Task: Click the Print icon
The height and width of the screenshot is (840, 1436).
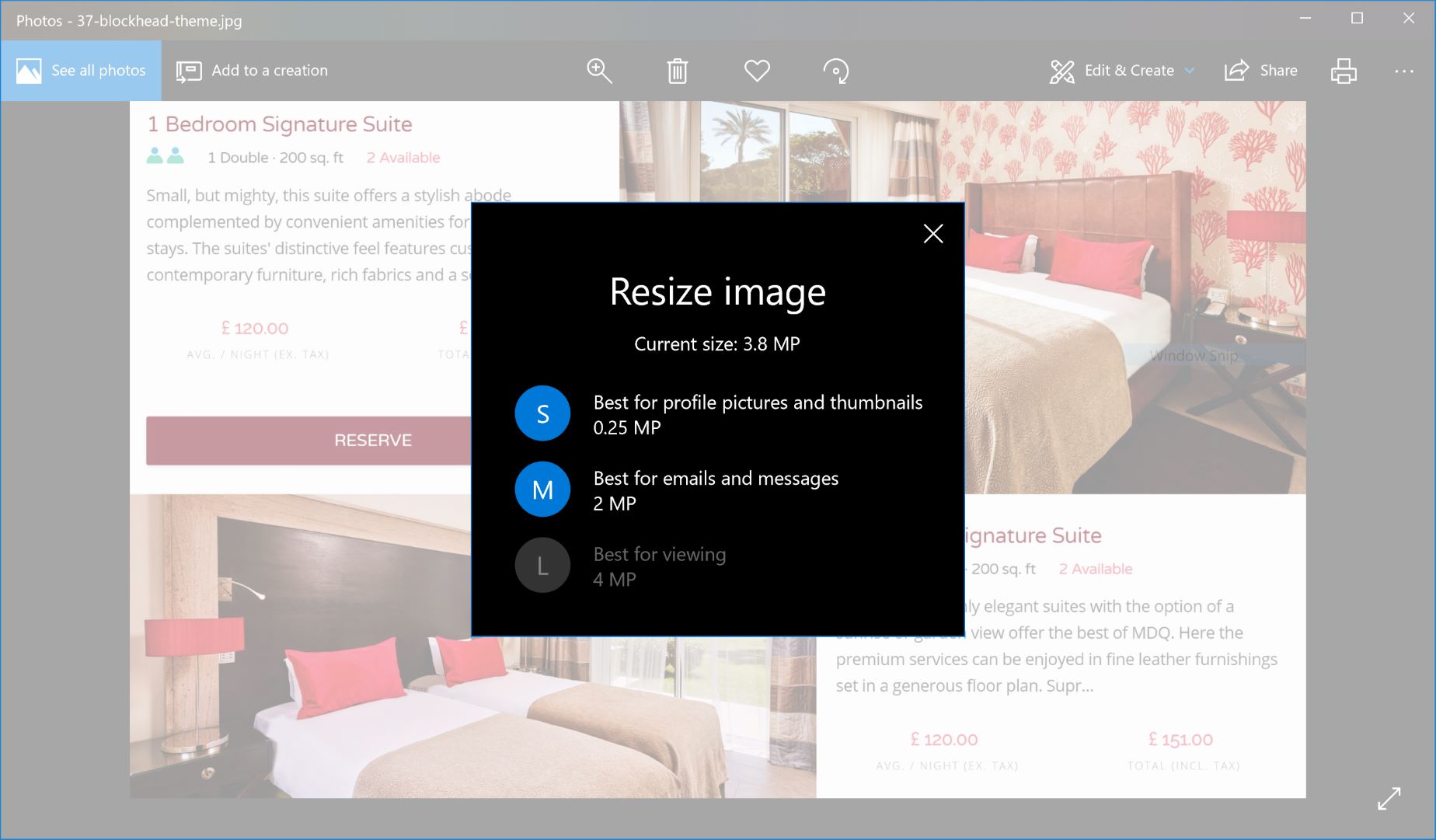Action: [x=1344, y=71]
